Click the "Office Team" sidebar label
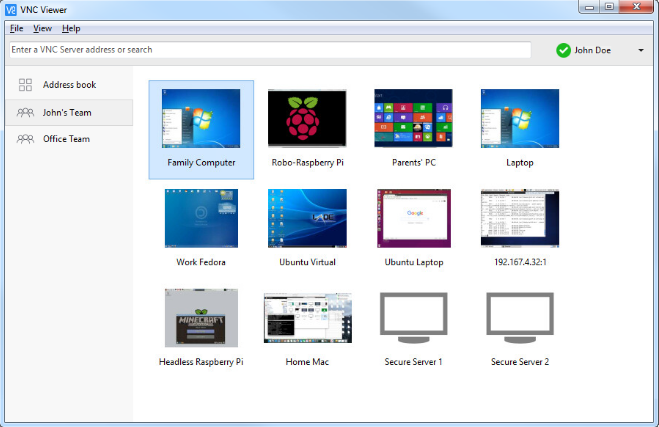 pyautogui.click(x=66, y=139)
